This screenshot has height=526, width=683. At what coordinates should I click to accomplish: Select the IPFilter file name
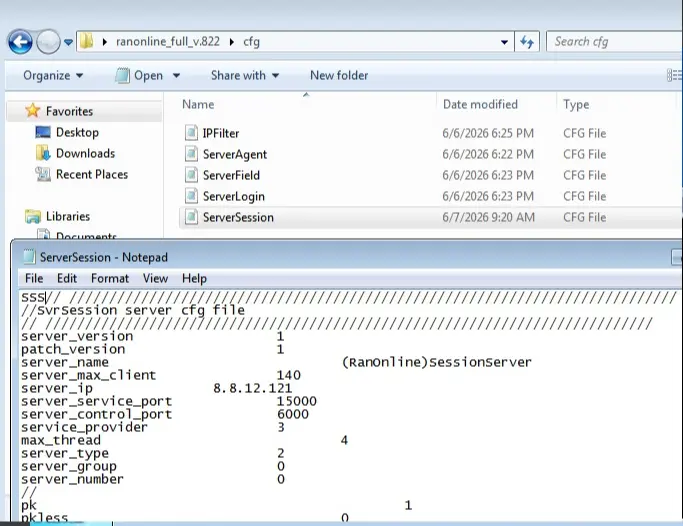(x=221, y=133)
